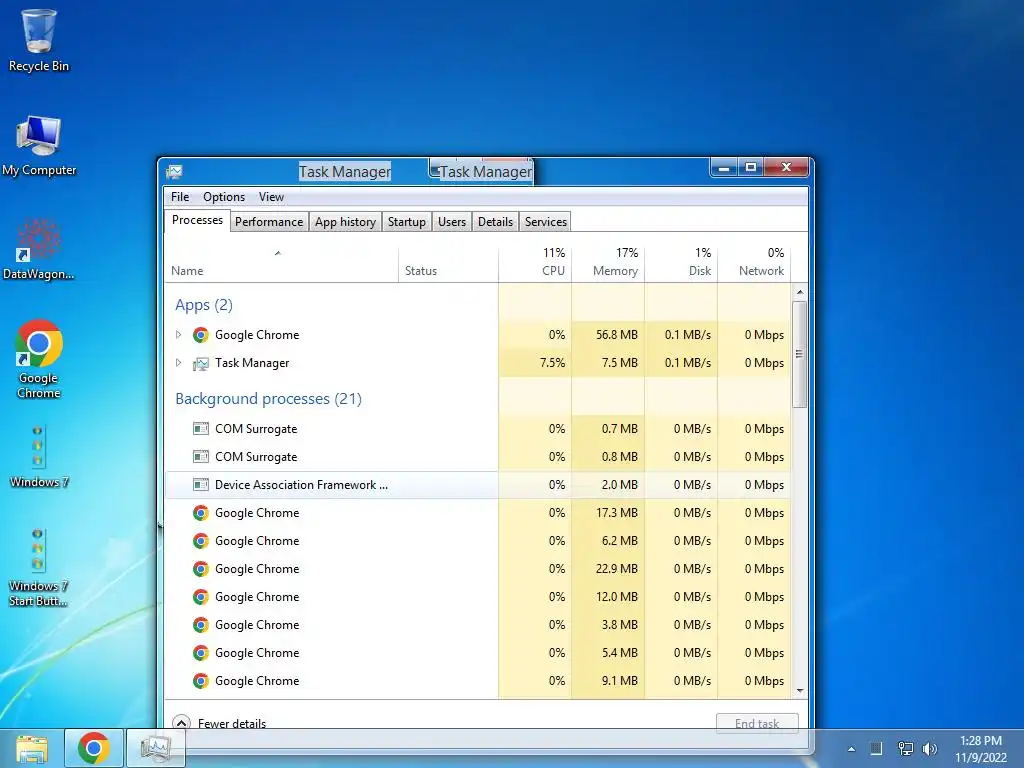The height and width of the screenshot is (768, 1024).
Task: Select Chrome process icon using 3.8 MB
Action: (200, 625)
